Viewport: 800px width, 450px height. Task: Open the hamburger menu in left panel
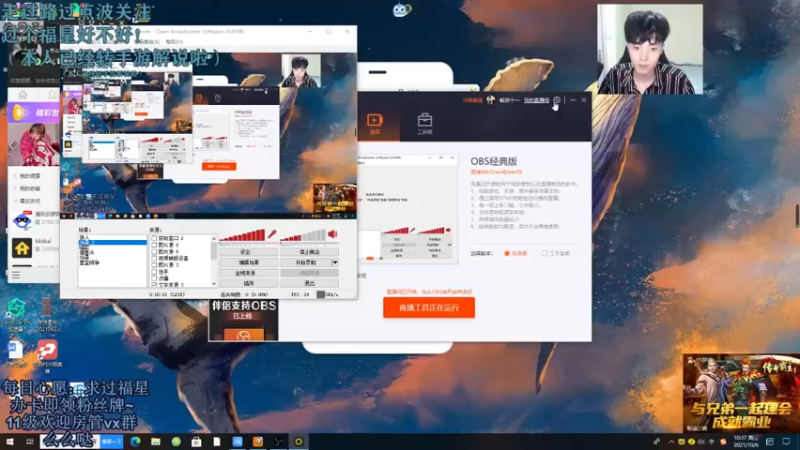point(16,275)
